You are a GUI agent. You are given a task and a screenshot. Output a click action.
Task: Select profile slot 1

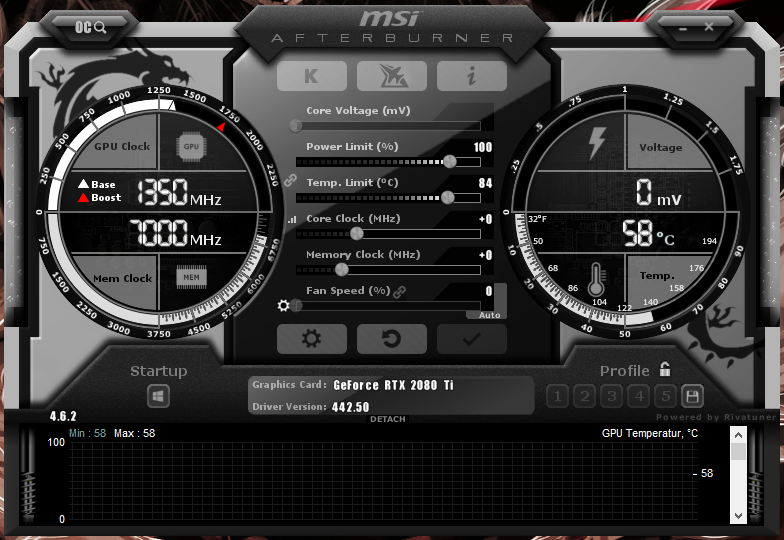pos(558,397)
